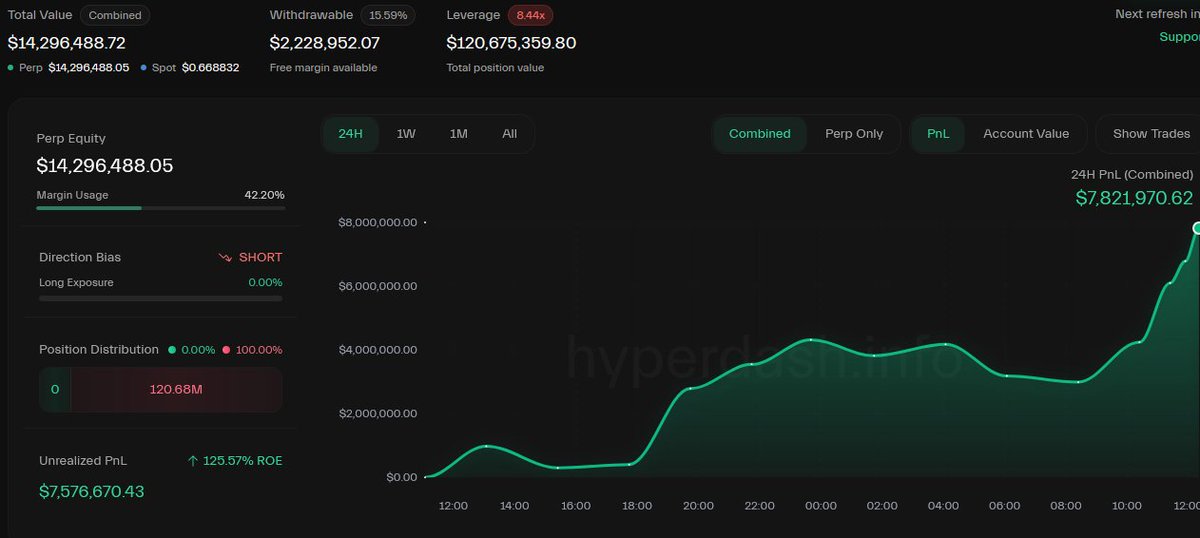1200x538 pixels.
Task: Switch chart to 1W range
Action: (406, 134)
